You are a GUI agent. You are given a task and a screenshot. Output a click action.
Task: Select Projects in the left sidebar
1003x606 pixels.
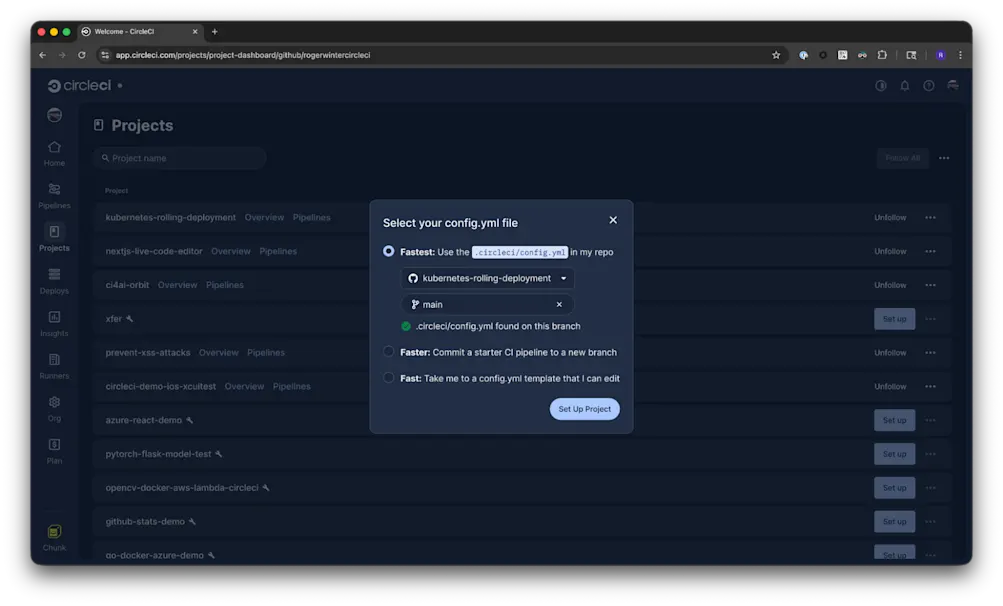(53, 240)
